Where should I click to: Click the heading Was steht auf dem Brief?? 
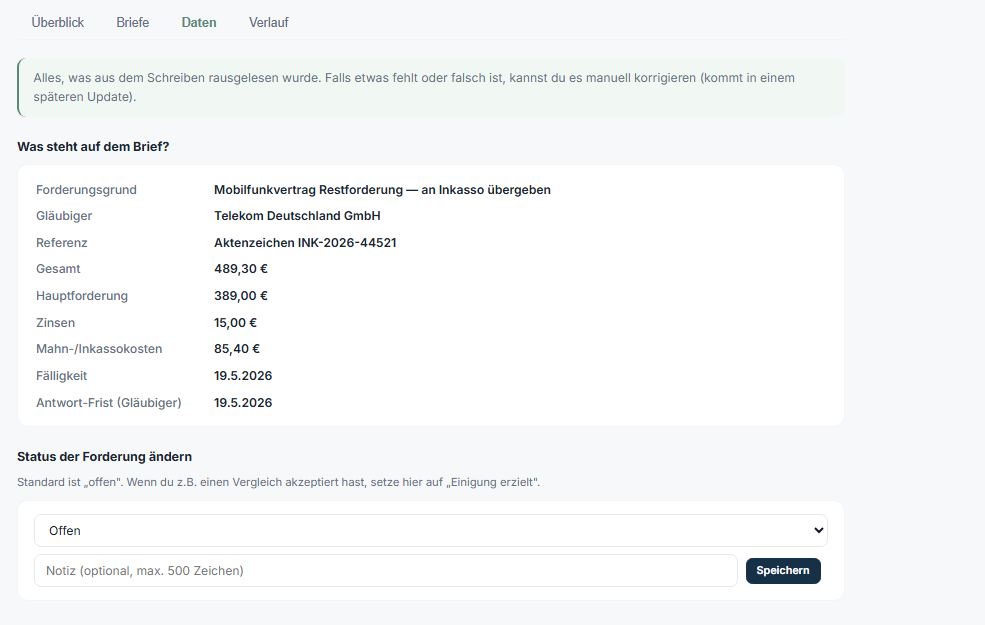point(94,146)
